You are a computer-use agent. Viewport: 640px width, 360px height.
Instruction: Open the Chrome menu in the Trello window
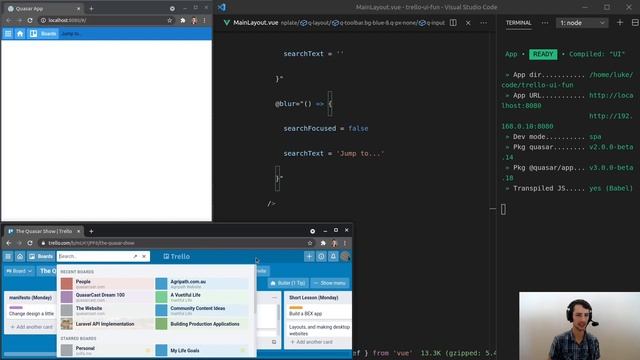(345, 243)
